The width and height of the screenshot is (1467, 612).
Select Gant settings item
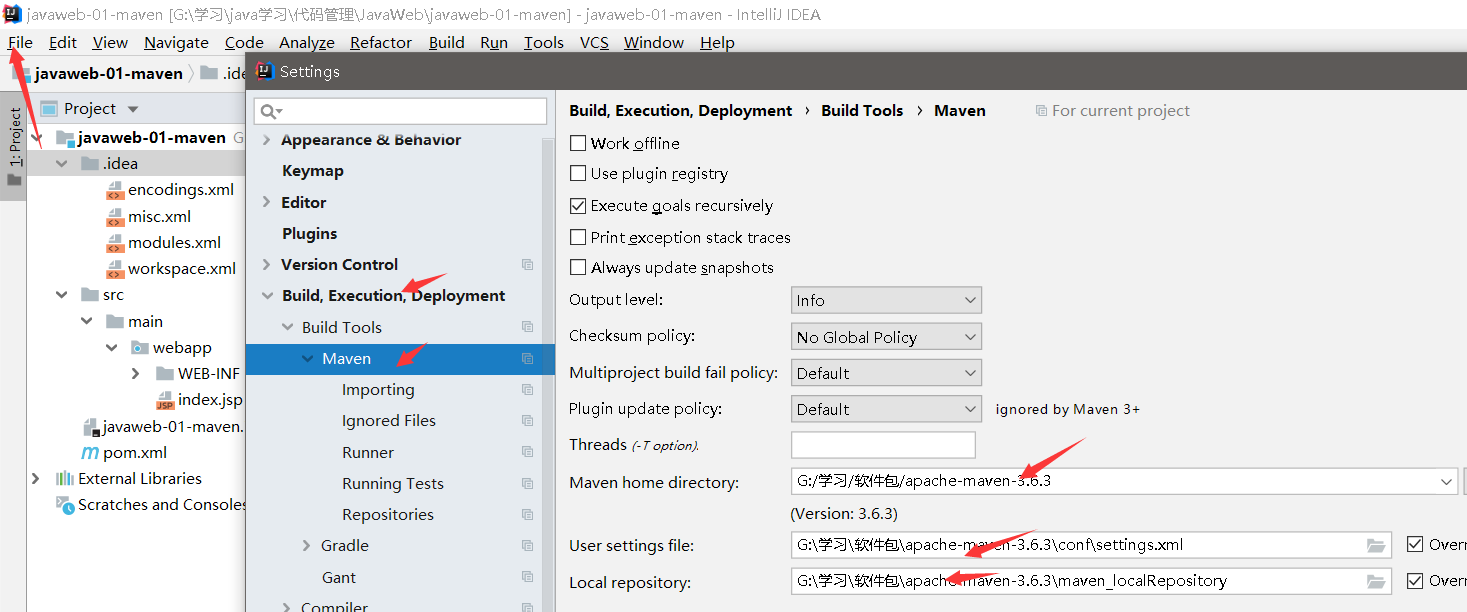[339, 577]
